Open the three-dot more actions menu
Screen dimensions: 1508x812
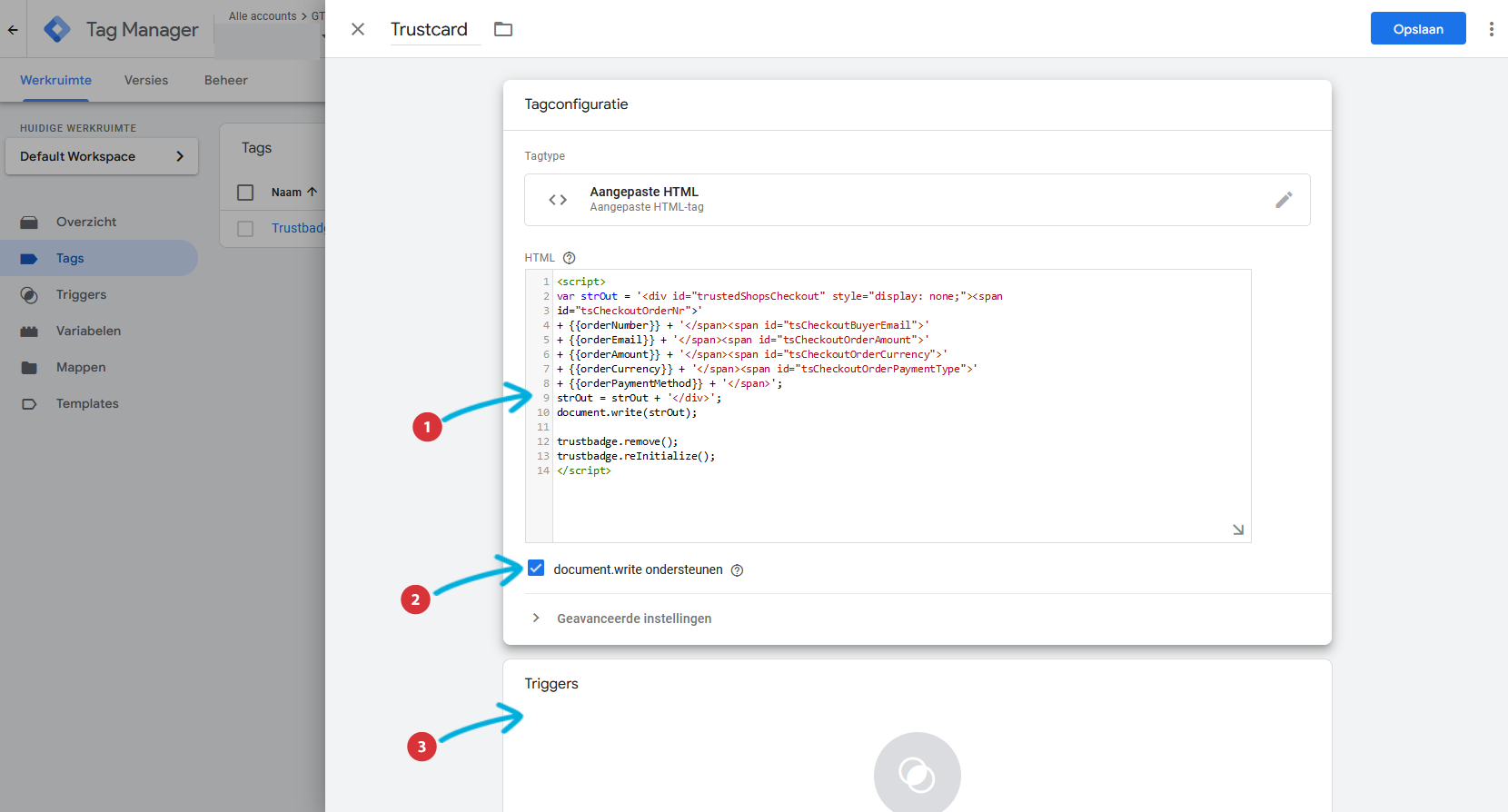point(1491,29)
